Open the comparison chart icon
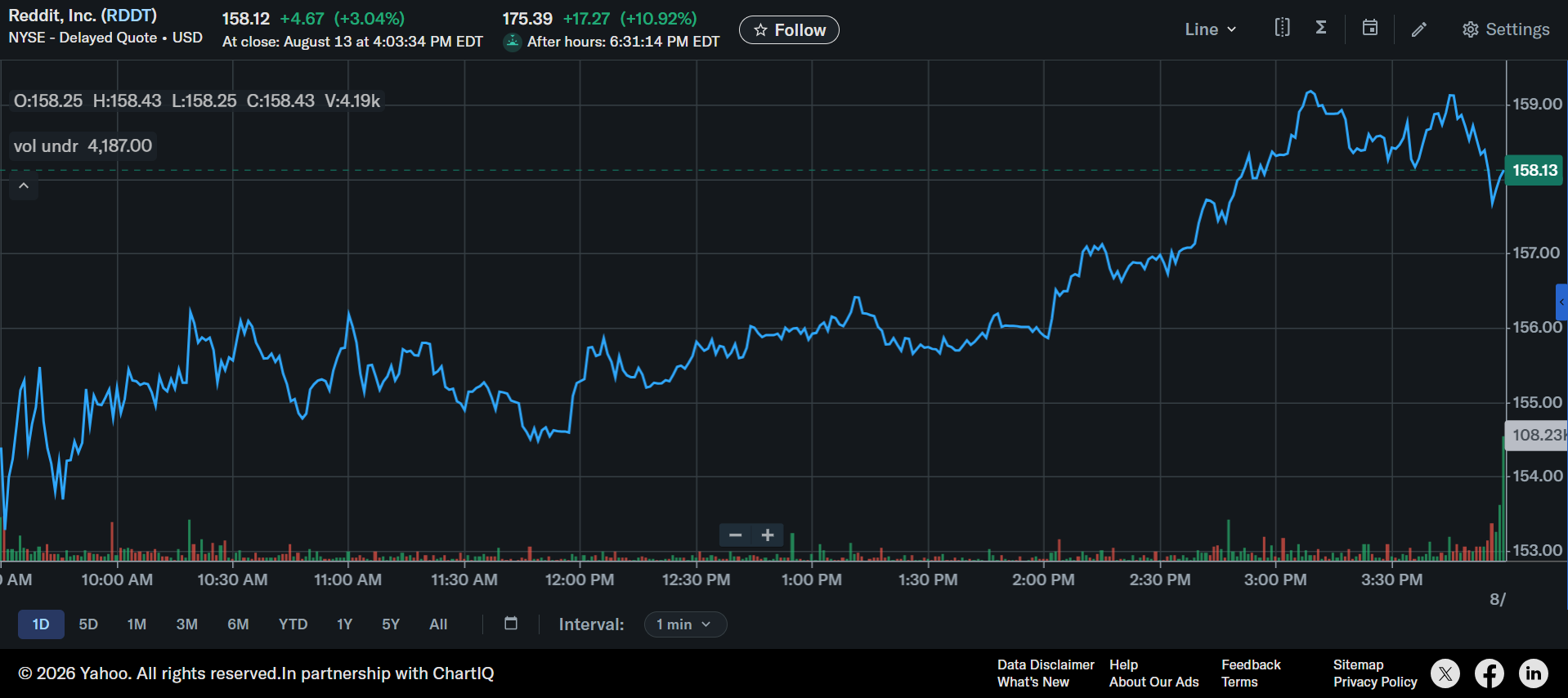The height and width of the screenshot is (698, 1568). pyautogui.click(x=1282, y=28)
